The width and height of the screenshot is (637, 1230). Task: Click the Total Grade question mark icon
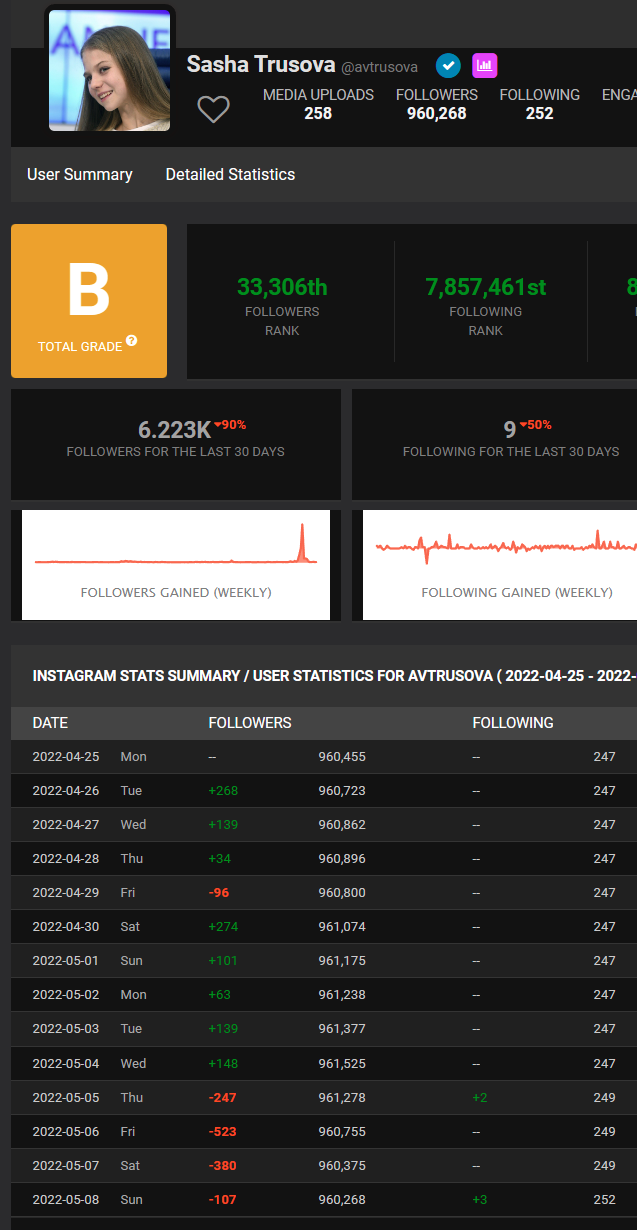132,342
